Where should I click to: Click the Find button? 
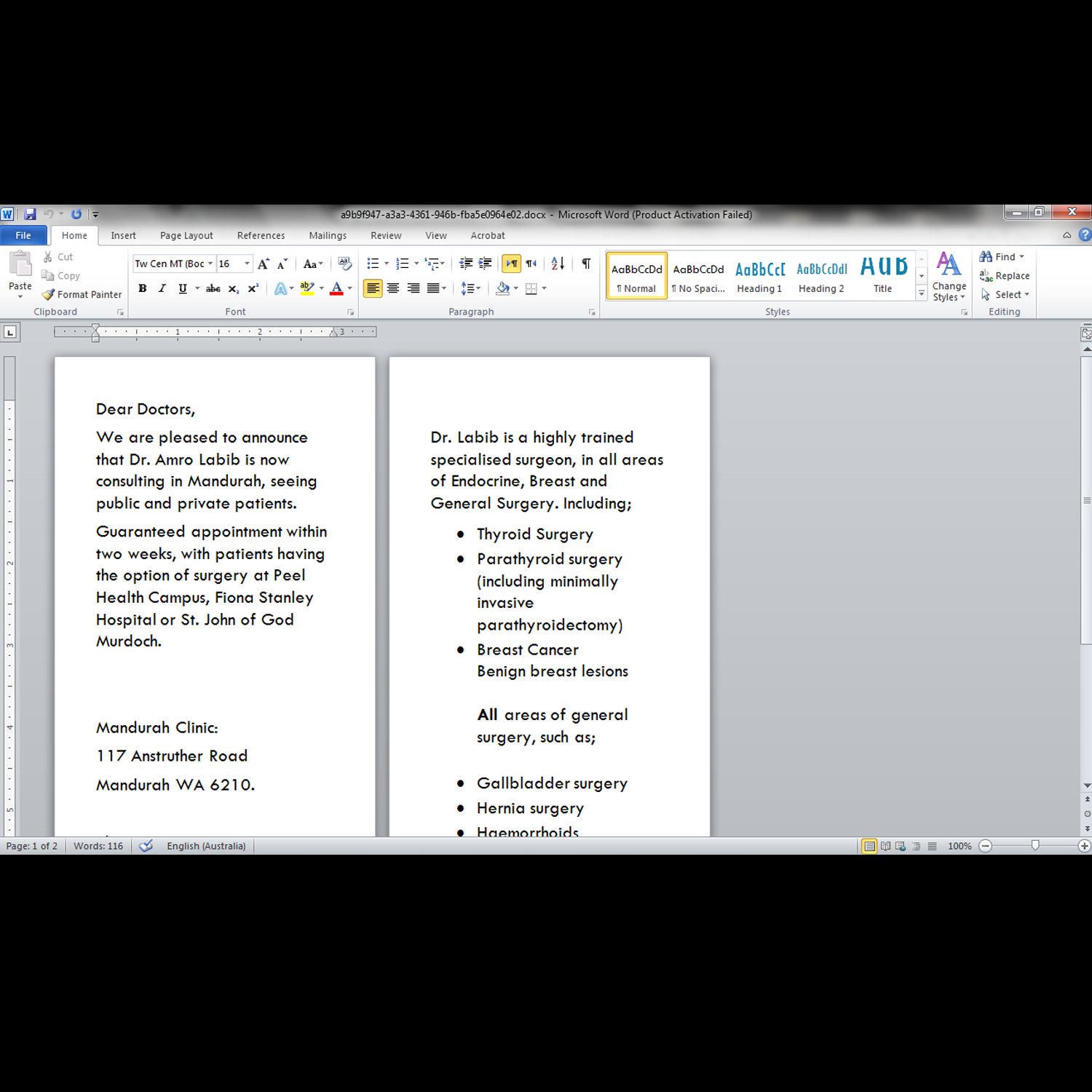point(1002,257)
